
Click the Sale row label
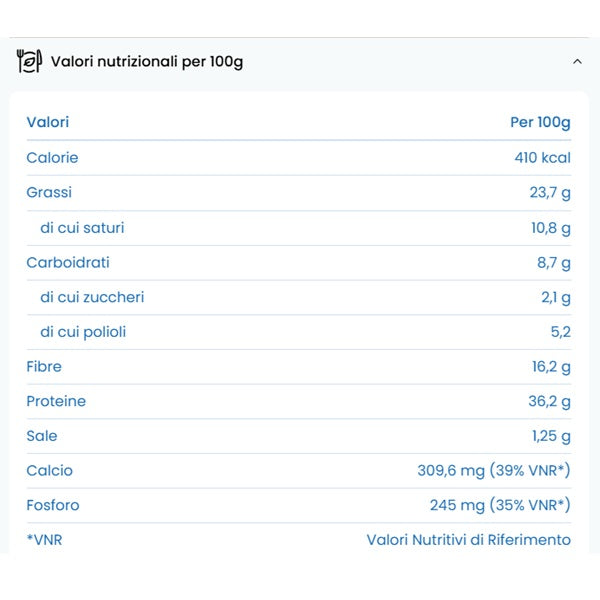point(42,435)
